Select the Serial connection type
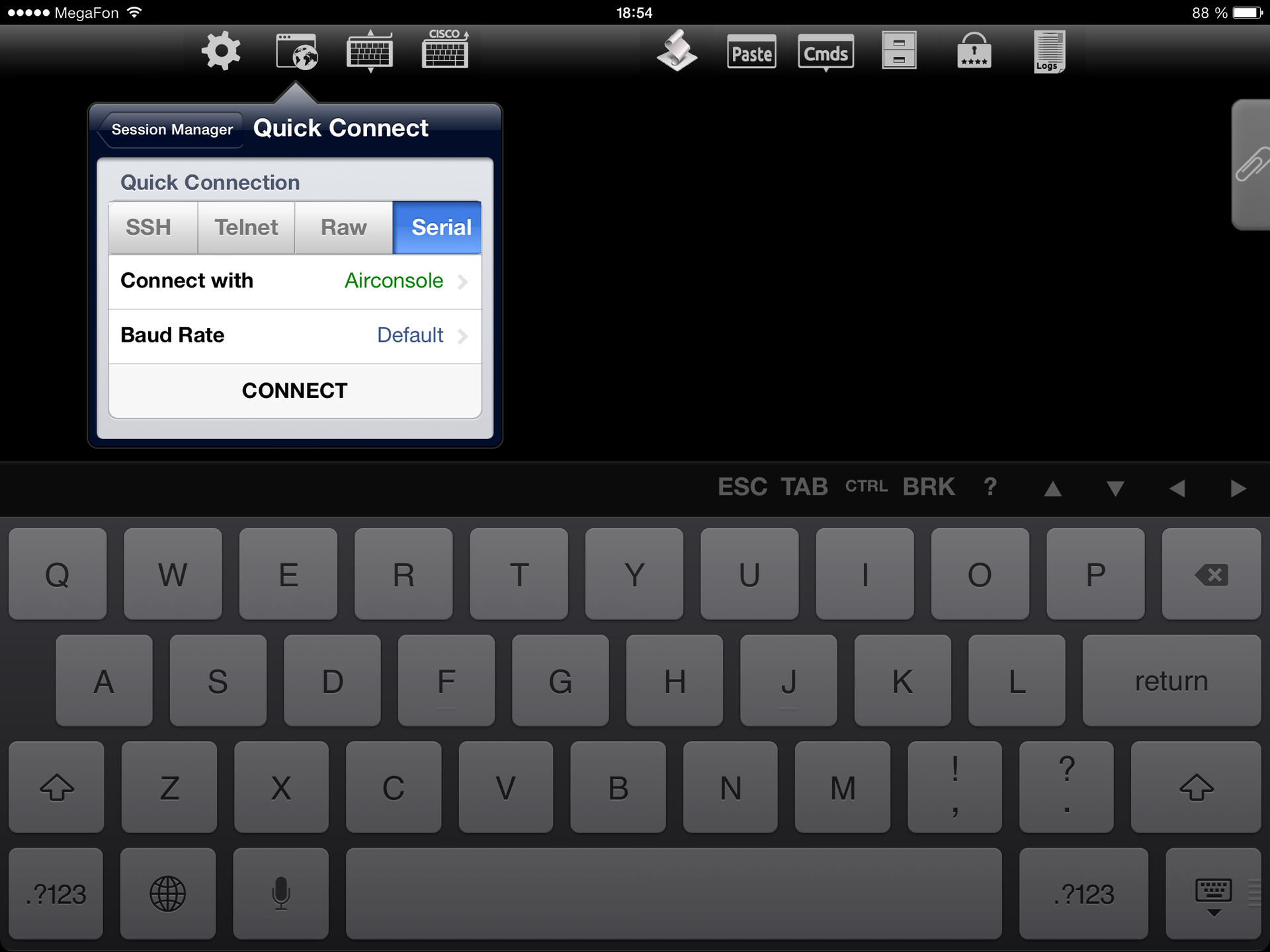The width and height of the screenshot is (1270, 952). [441, 226]
